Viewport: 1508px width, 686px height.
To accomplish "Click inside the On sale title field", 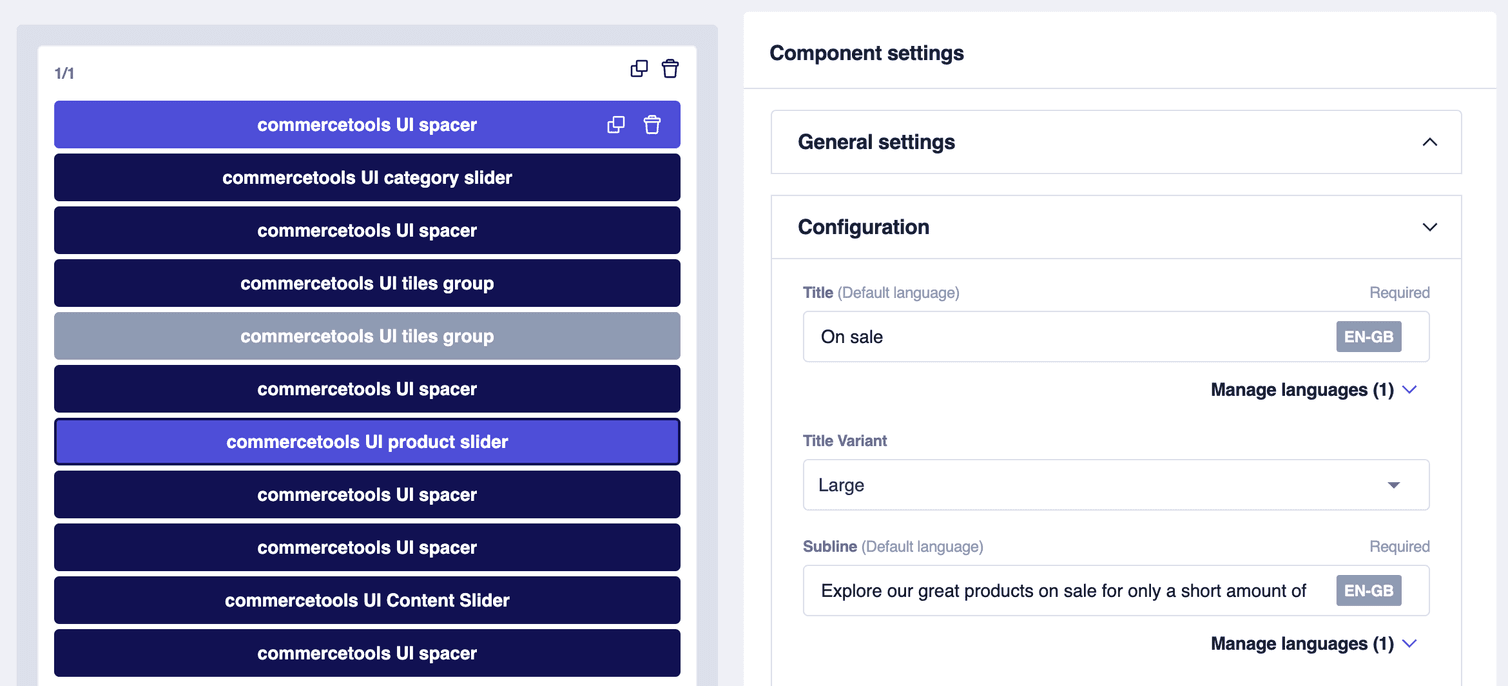I will point(1050,336).
